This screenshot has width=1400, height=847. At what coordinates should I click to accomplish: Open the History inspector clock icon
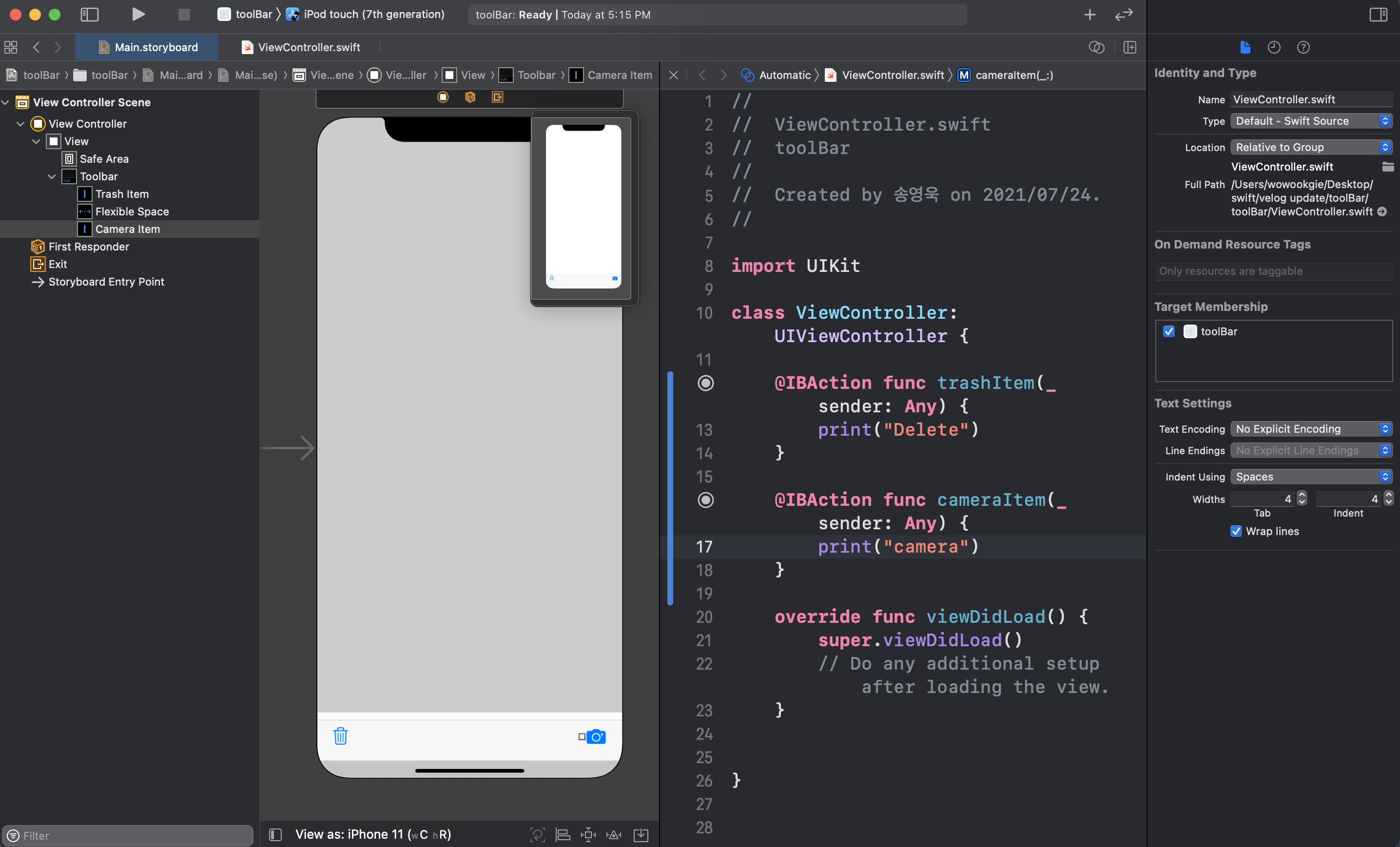[1274, 48]
